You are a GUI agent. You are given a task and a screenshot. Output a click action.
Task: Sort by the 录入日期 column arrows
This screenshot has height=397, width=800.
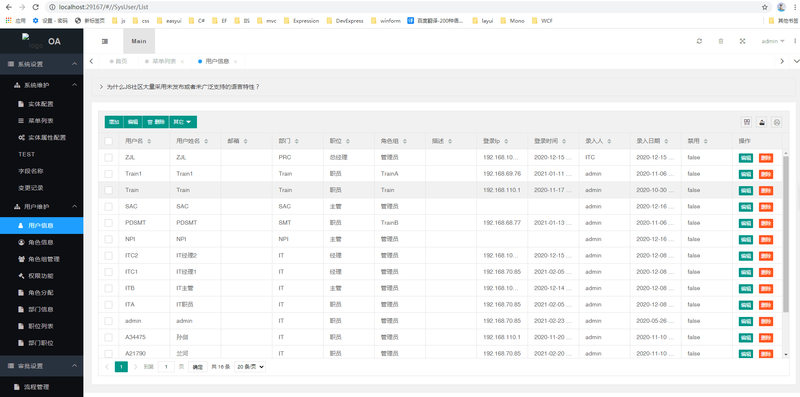point(666,141)
